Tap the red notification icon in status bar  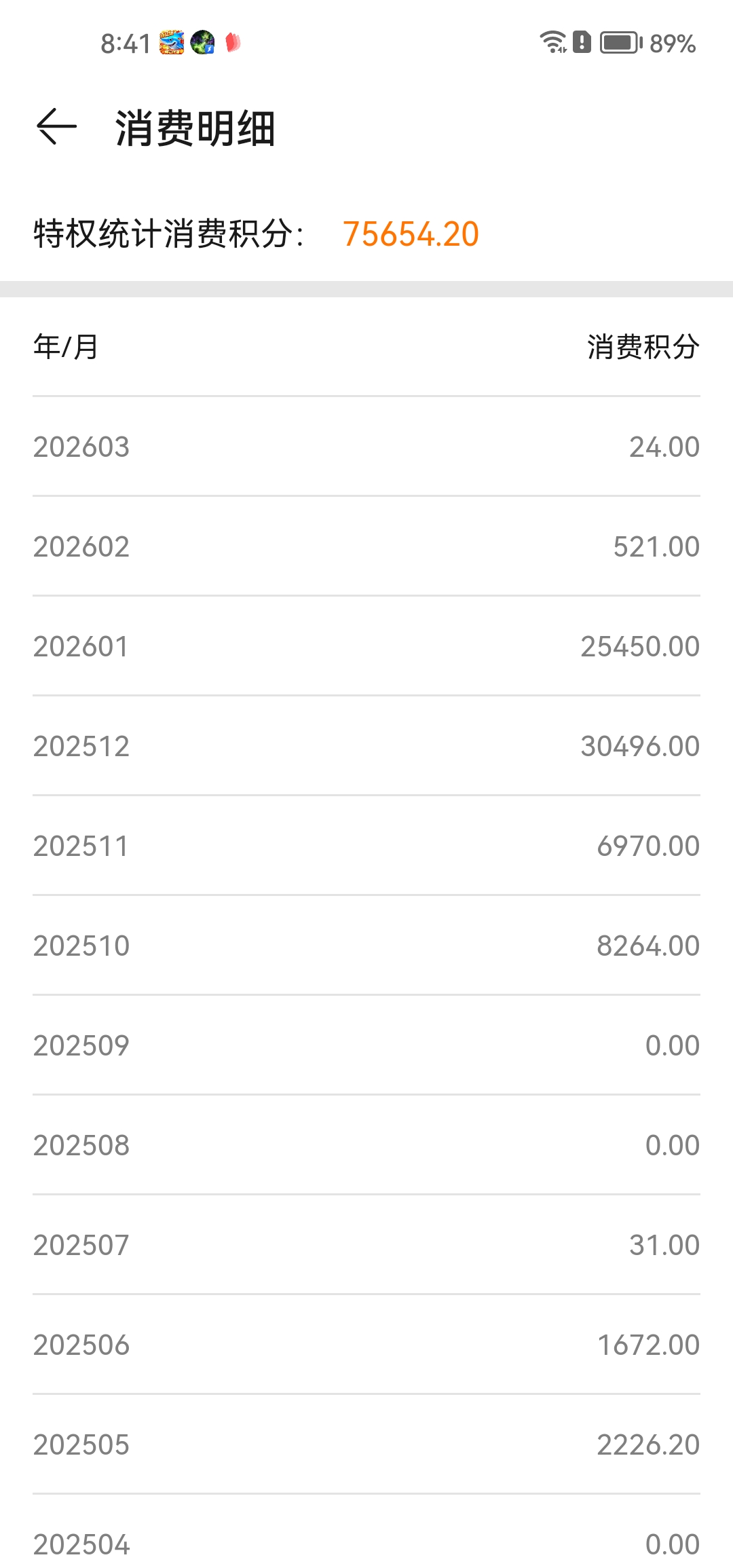coord(233,43)
